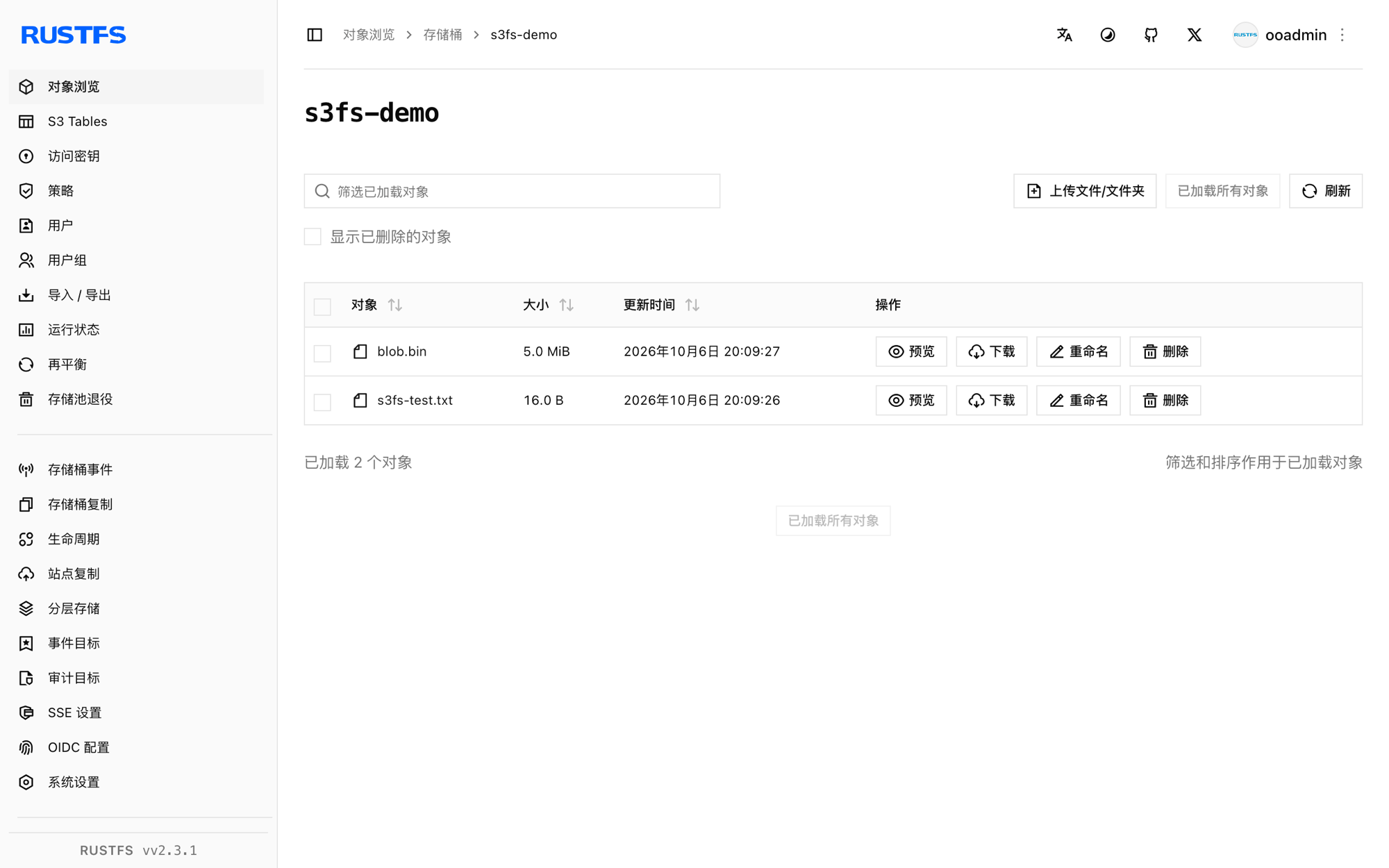The width and height of the screenshot is (1389, 868).
Task: Click the 5.0 MiB size cell
Action: click(x=547, y=351)
